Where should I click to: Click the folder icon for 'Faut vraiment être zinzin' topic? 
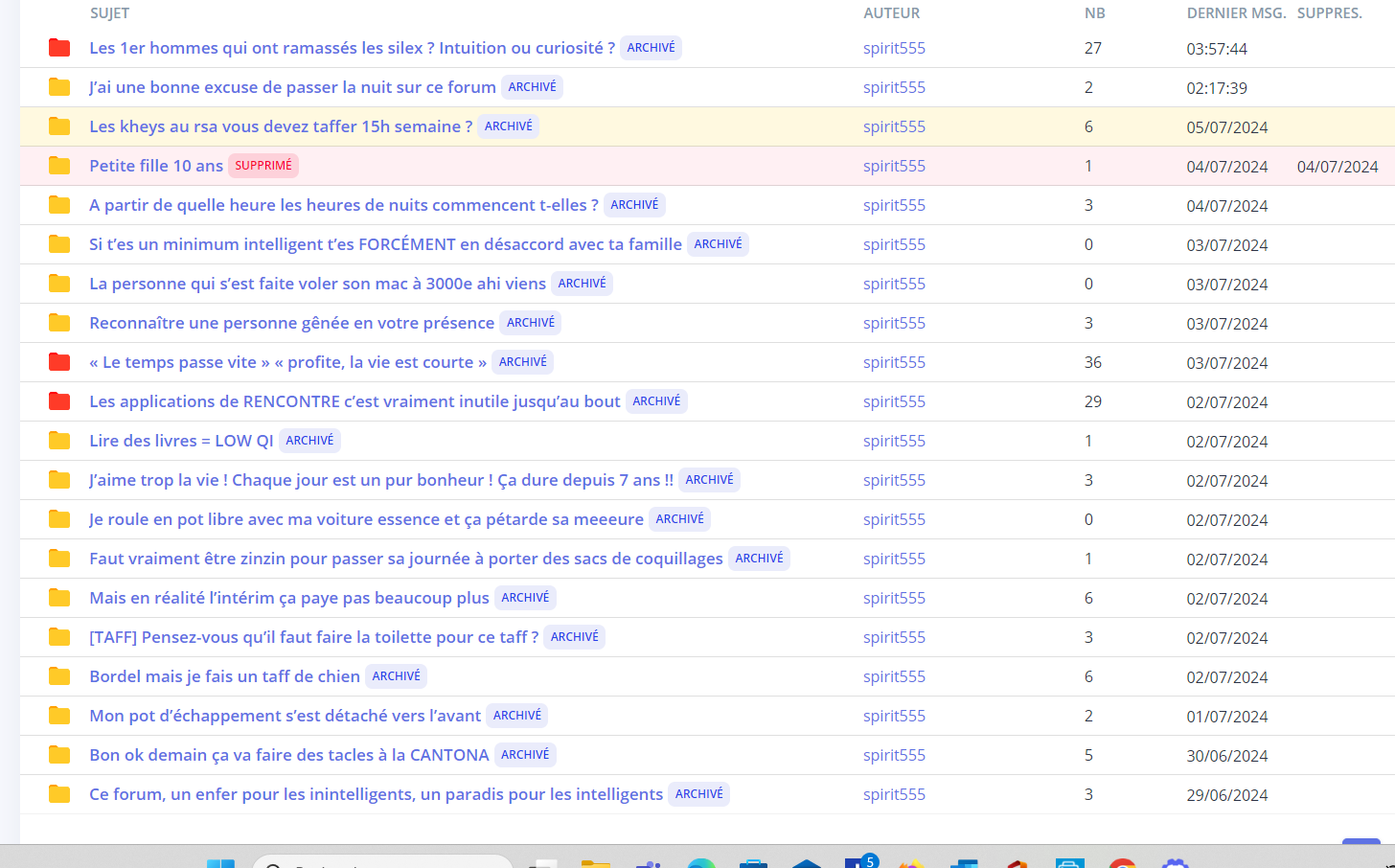point(59,559)
